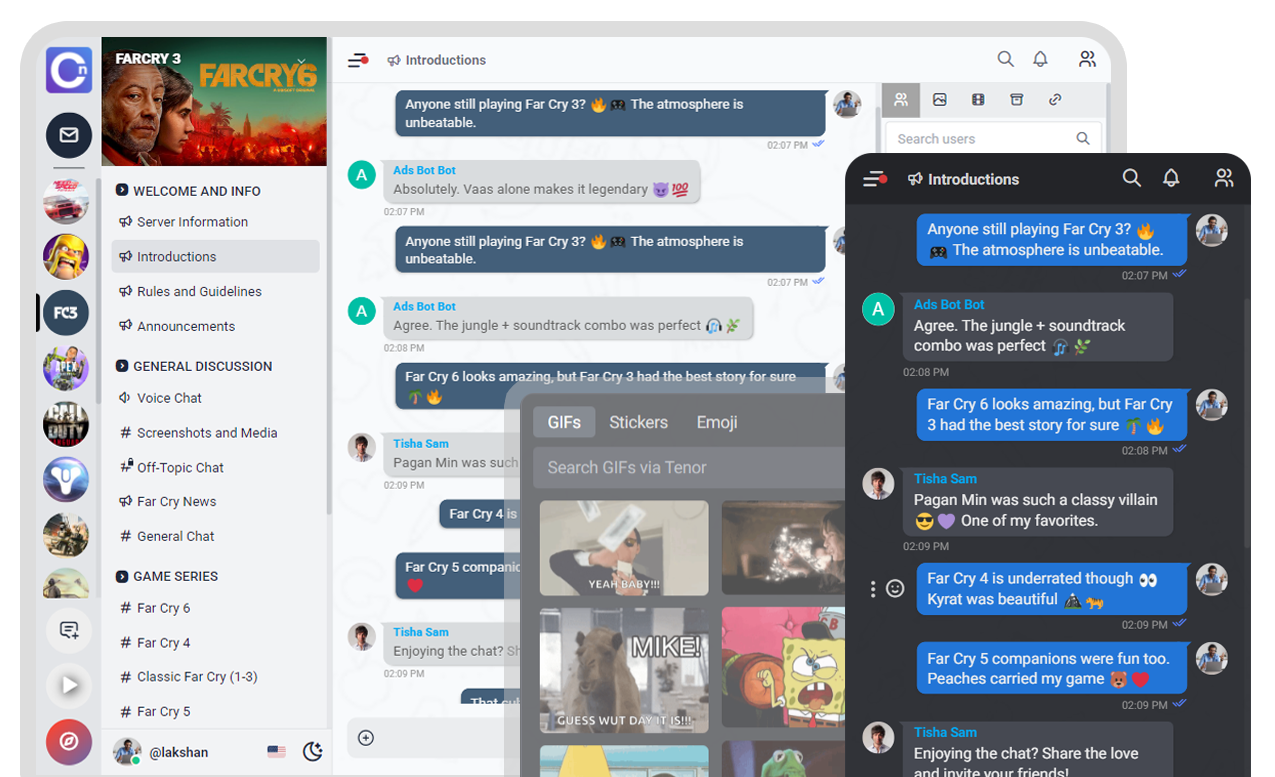This screenshot has width=1275, height=777.
Task: Open the create-new-message icon in left rail
Action: 68,630
